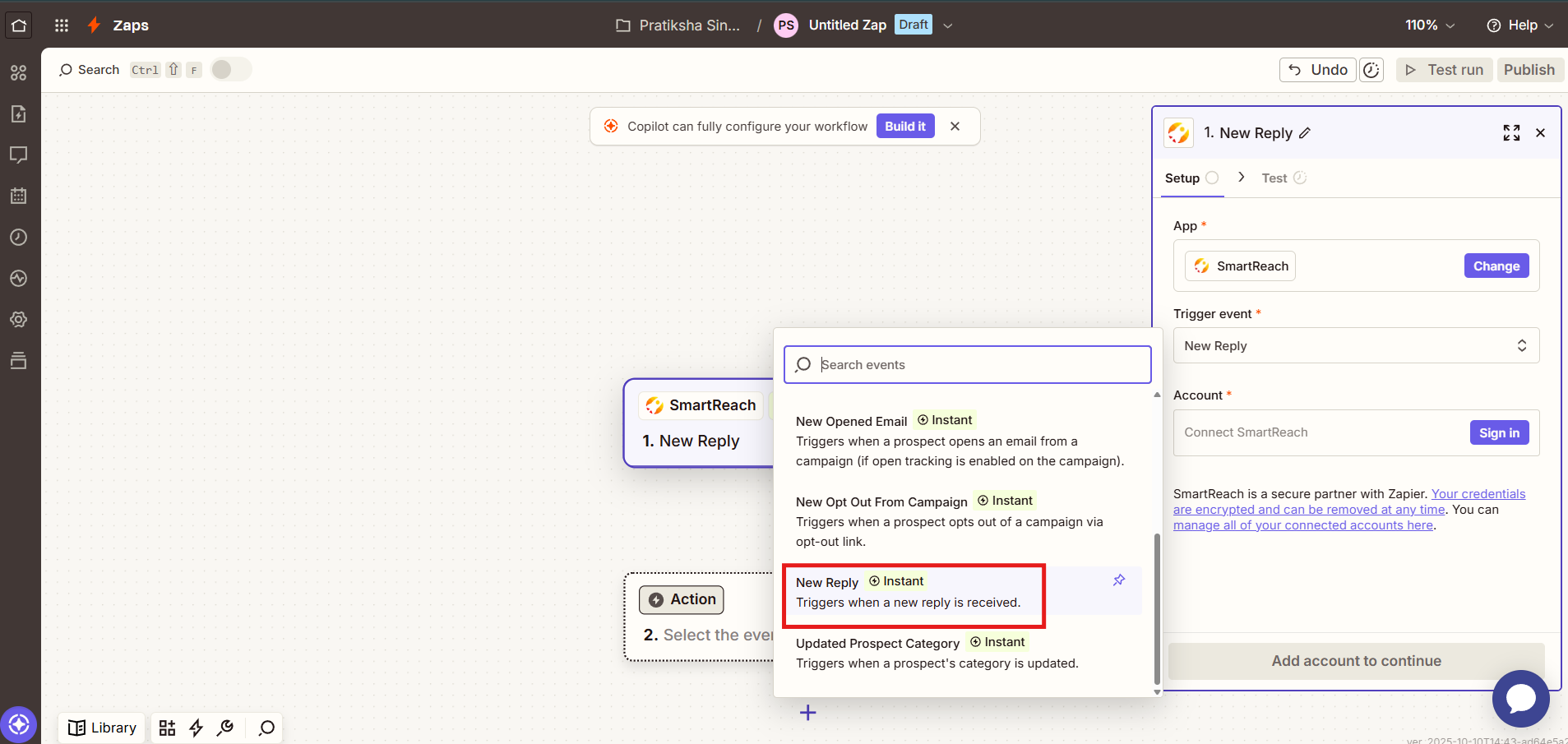Select the SmartReach New Reply trigger node
1568x744 pixels.
(699, 423)
